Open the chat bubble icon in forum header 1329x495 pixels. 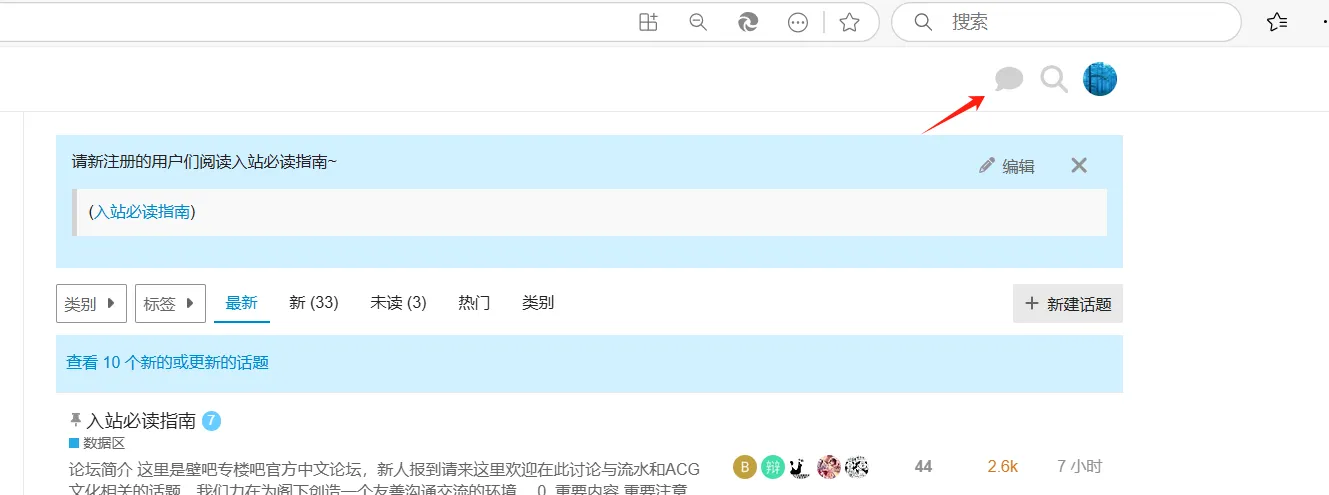pyautogui.click(x=1009, y=78)
